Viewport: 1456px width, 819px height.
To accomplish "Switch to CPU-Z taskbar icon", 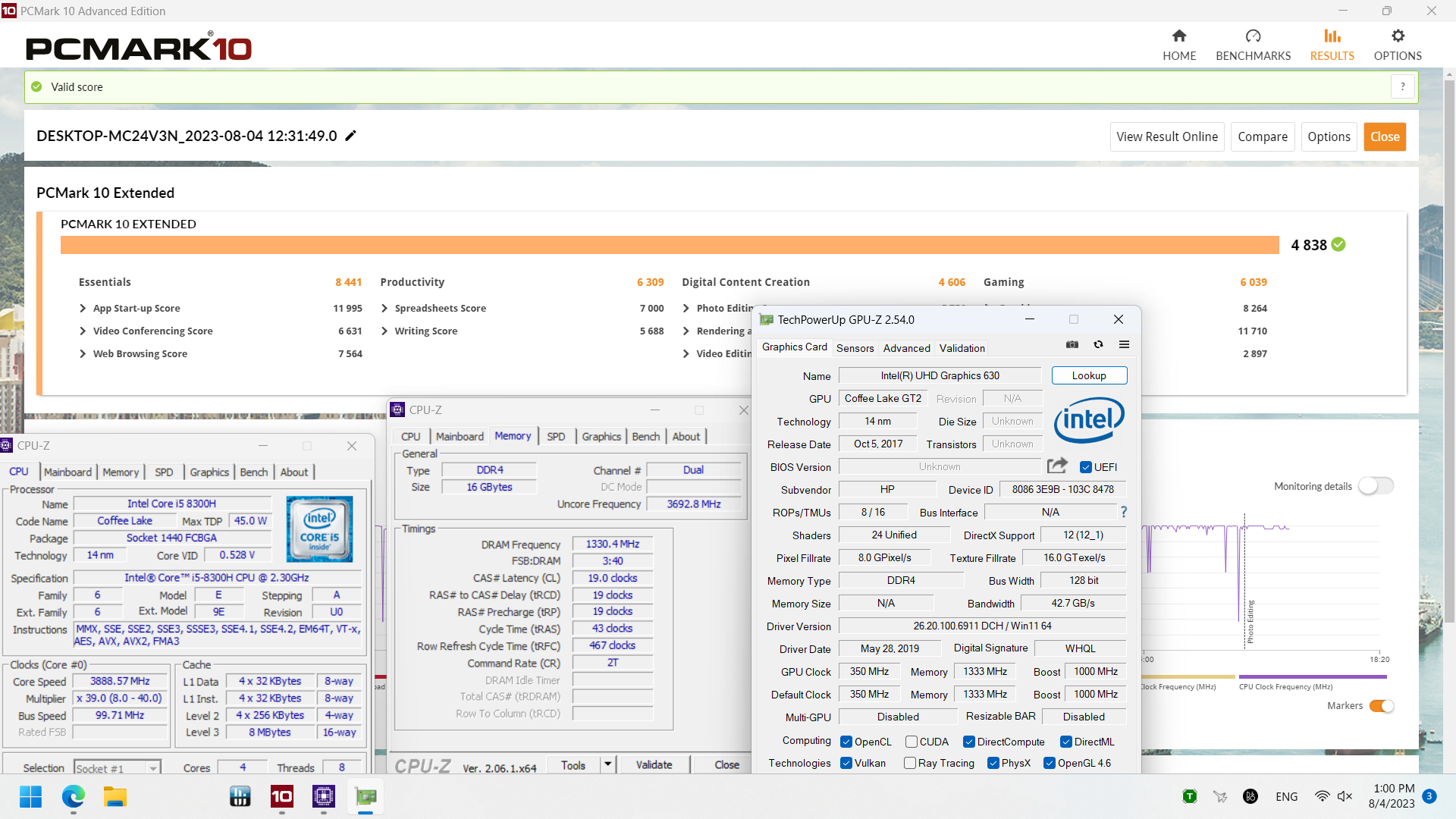I will tap(324, 796).
